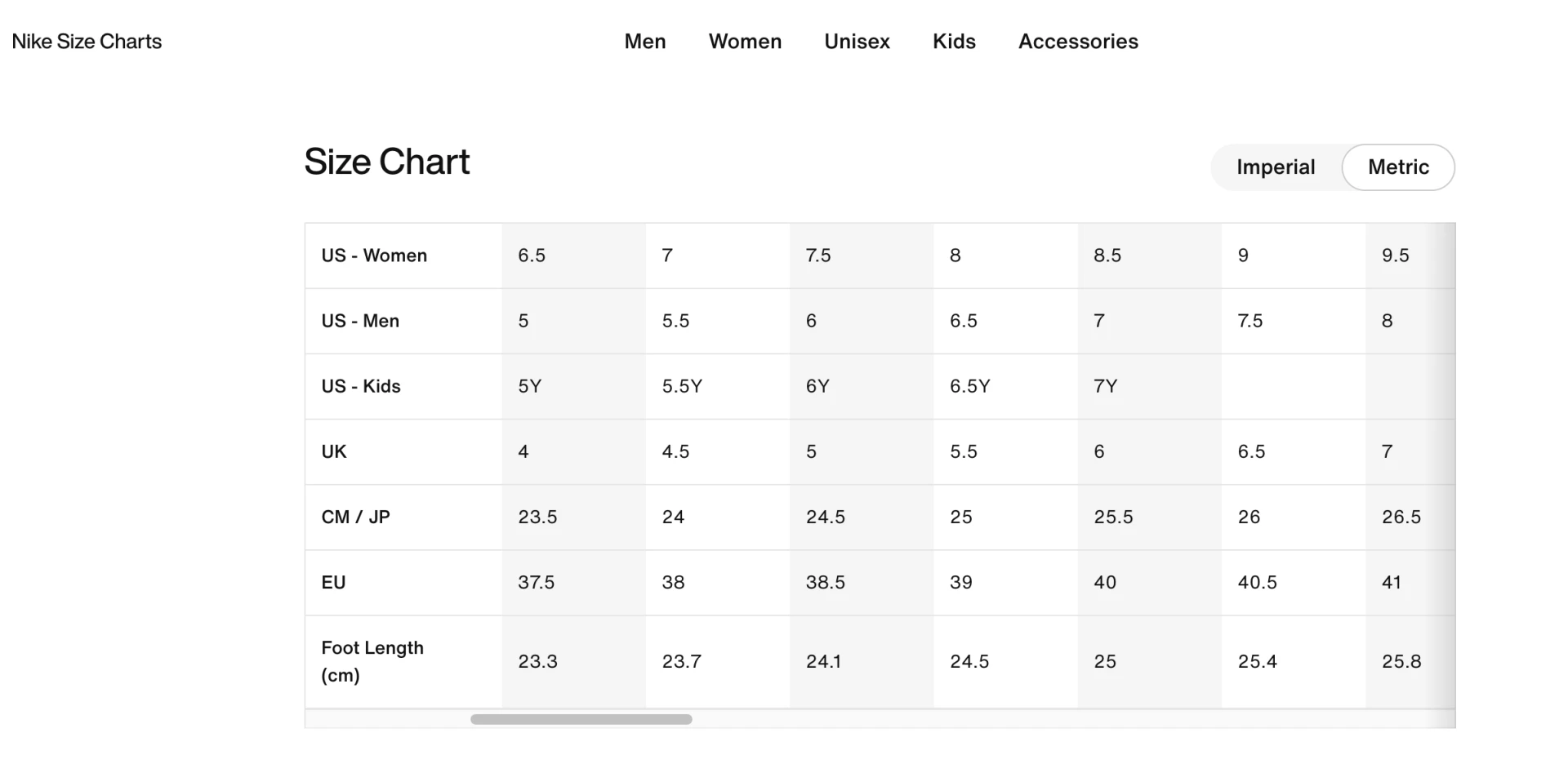Screen dimensions: 1568x773
Task: Click the EU 41 cell
Action: [1410, 582]
